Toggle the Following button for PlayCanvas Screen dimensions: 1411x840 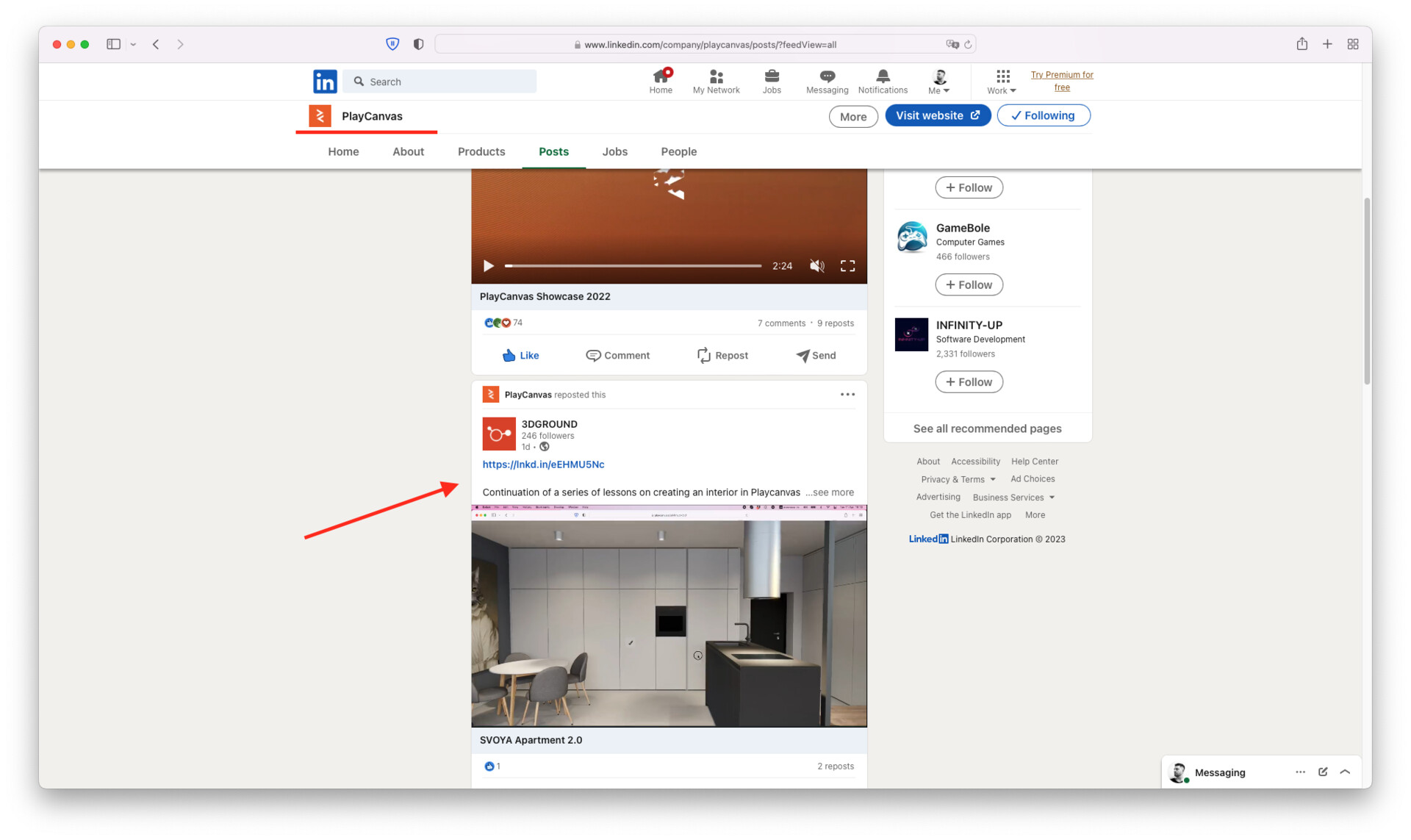coord(1043,115)
